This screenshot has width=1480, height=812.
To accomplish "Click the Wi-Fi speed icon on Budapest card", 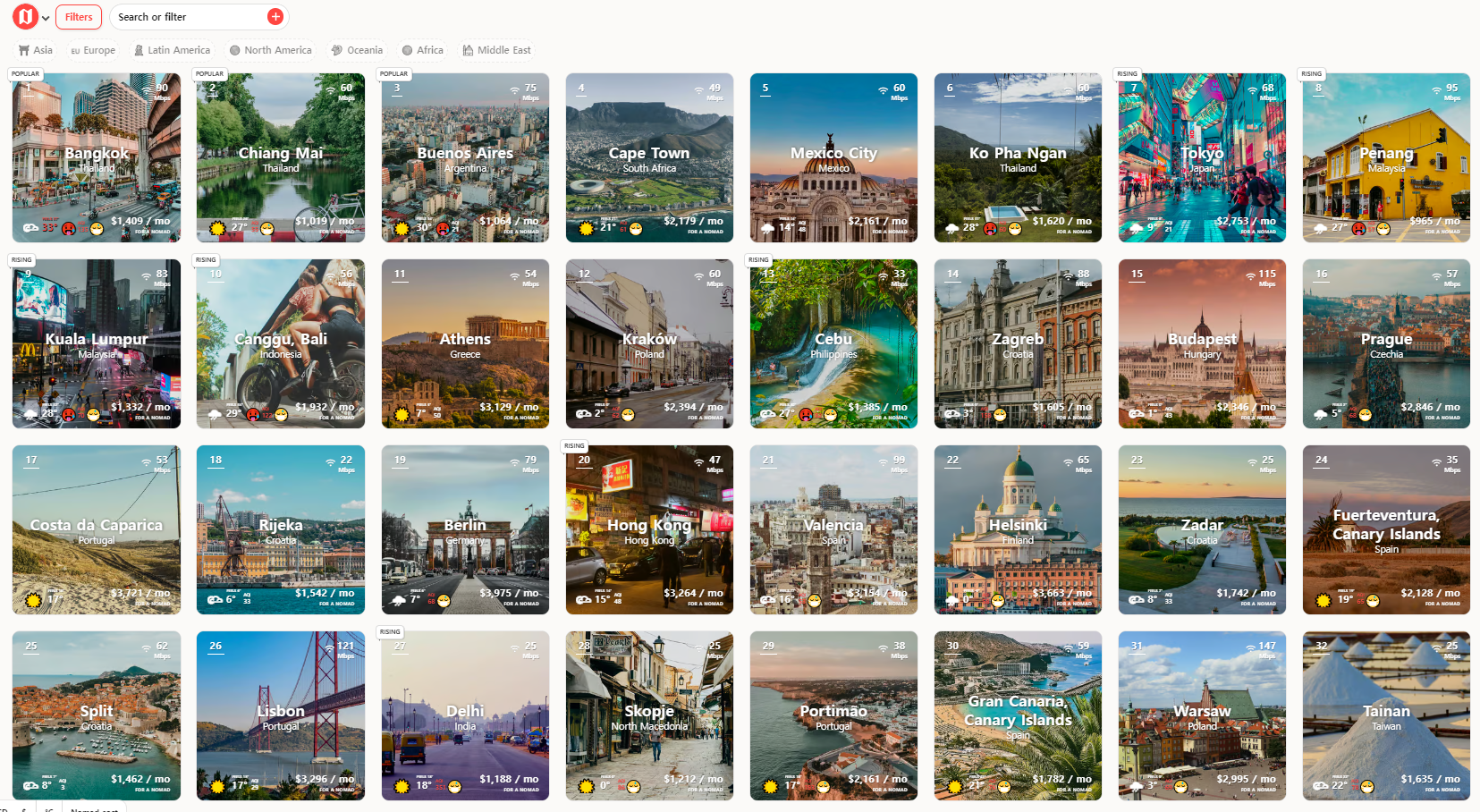I will [1251, 276].
